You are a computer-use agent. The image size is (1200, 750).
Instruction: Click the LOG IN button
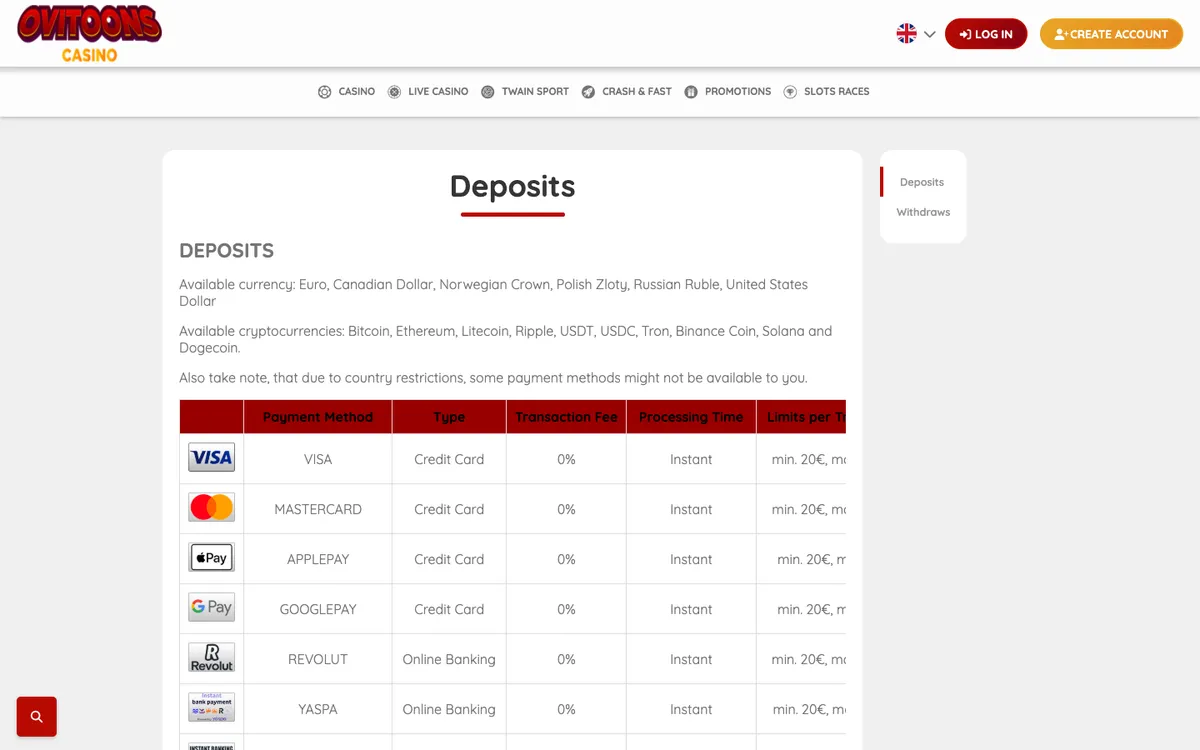click(986, 34)
